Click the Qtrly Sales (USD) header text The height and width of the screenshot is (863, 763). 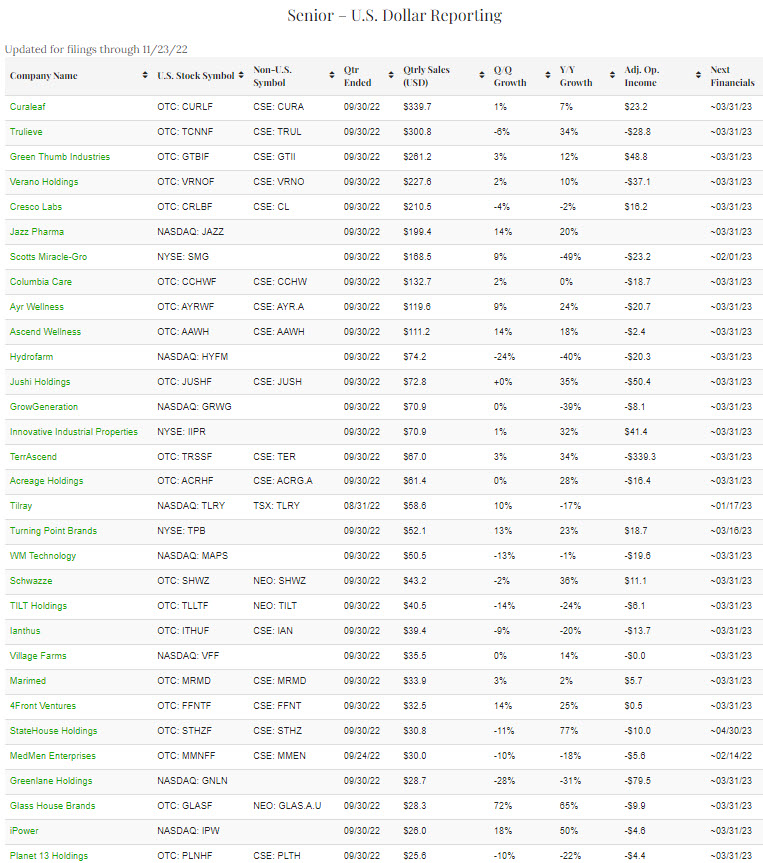[x=426, y=76]
